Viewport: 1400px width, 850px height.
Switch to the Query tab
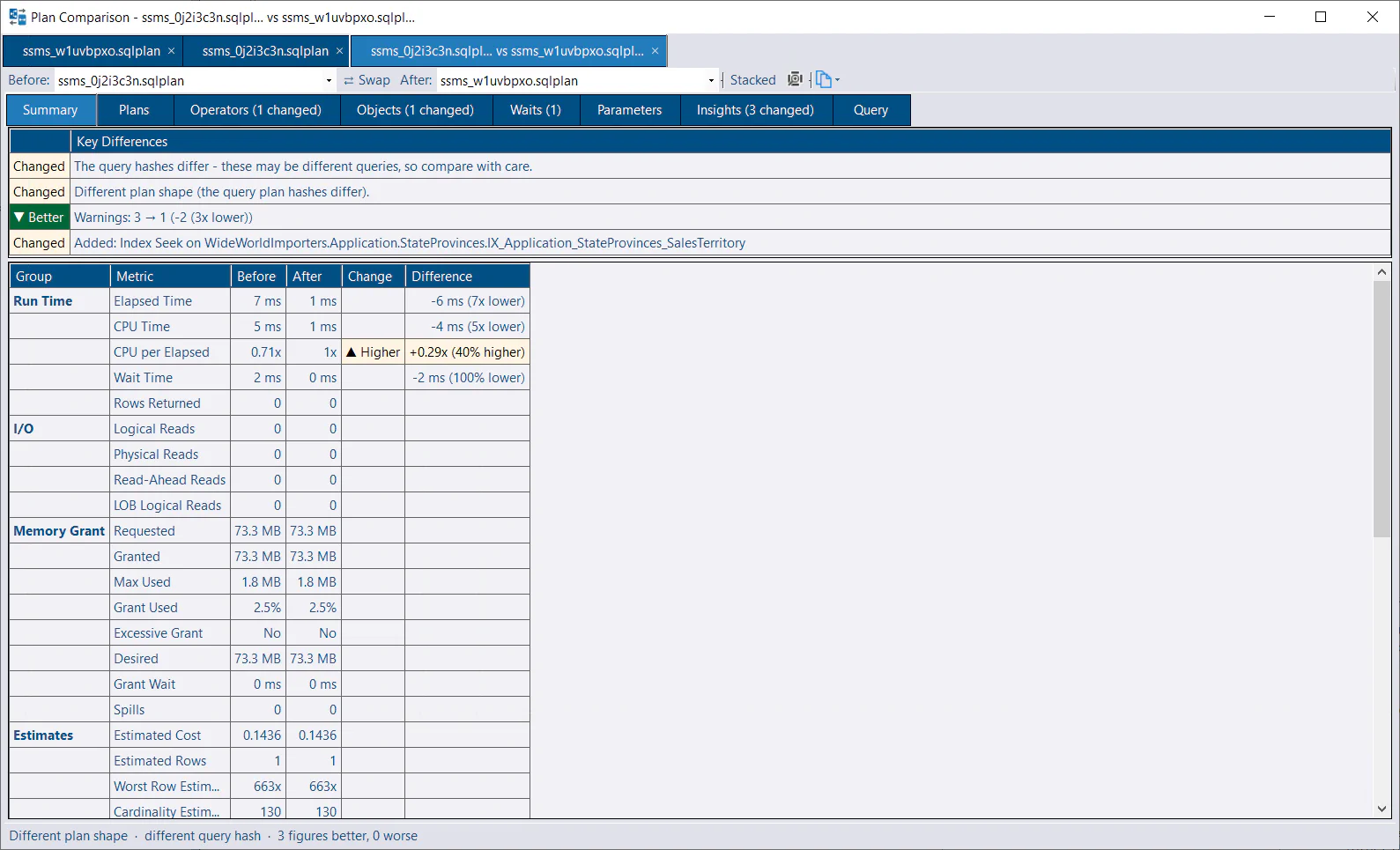coord(870,110)
